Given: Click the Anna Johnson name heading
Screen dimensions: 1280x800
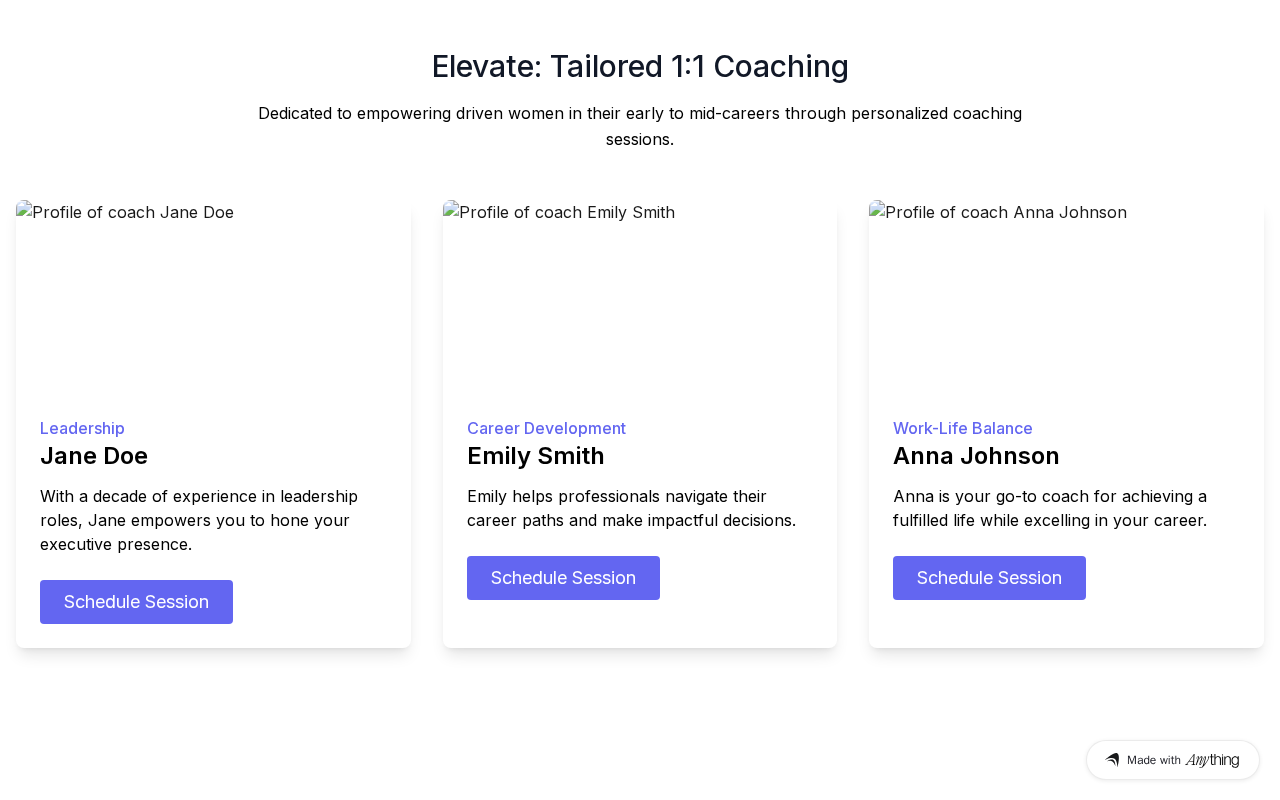Looking at the screenshot, I should 976,456.
